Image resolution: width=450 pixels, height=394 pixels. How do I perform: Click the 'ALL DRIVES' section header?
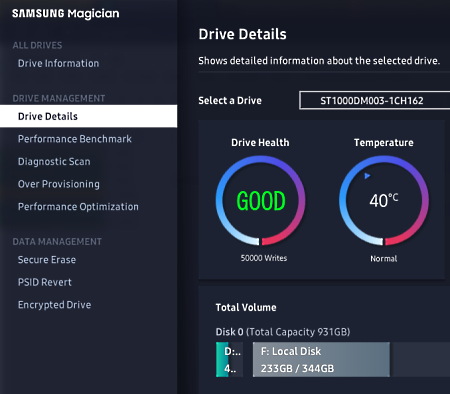coord(37,45)
